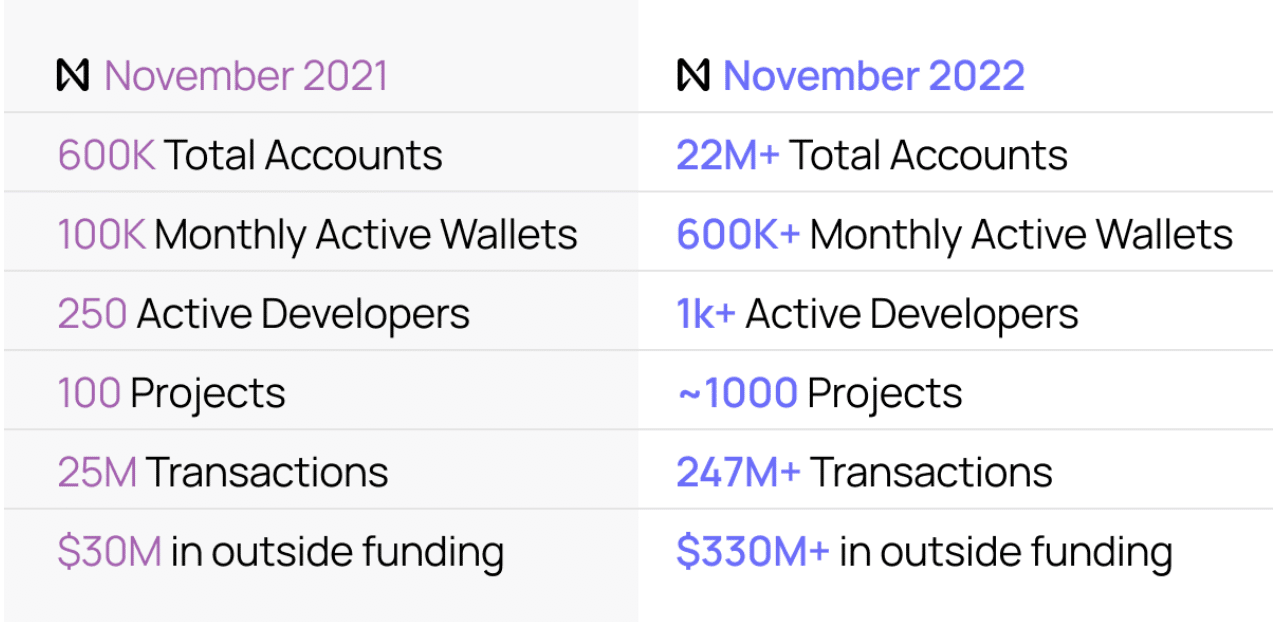Click the blue $330M+ amount
The image size is (1284, 622).
(753, 552)
